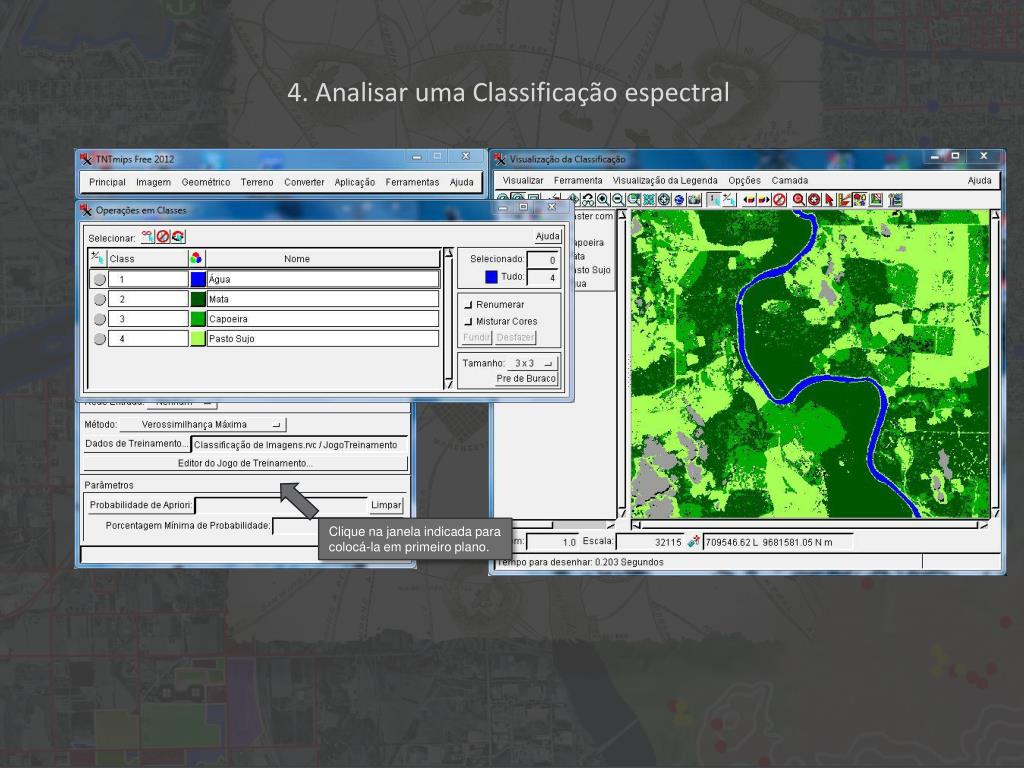This screenshot has height=768, width=1024.
Task: Click the red right-arrow cube toolbar icon
Action: pyautogui.click(x=763, y=199)
